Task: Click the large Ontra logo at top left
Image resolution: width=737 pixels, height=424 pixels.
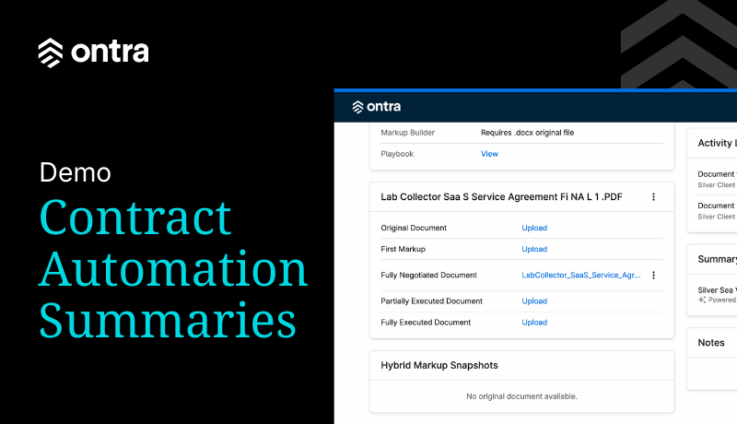Action: [x=93, y=52]
